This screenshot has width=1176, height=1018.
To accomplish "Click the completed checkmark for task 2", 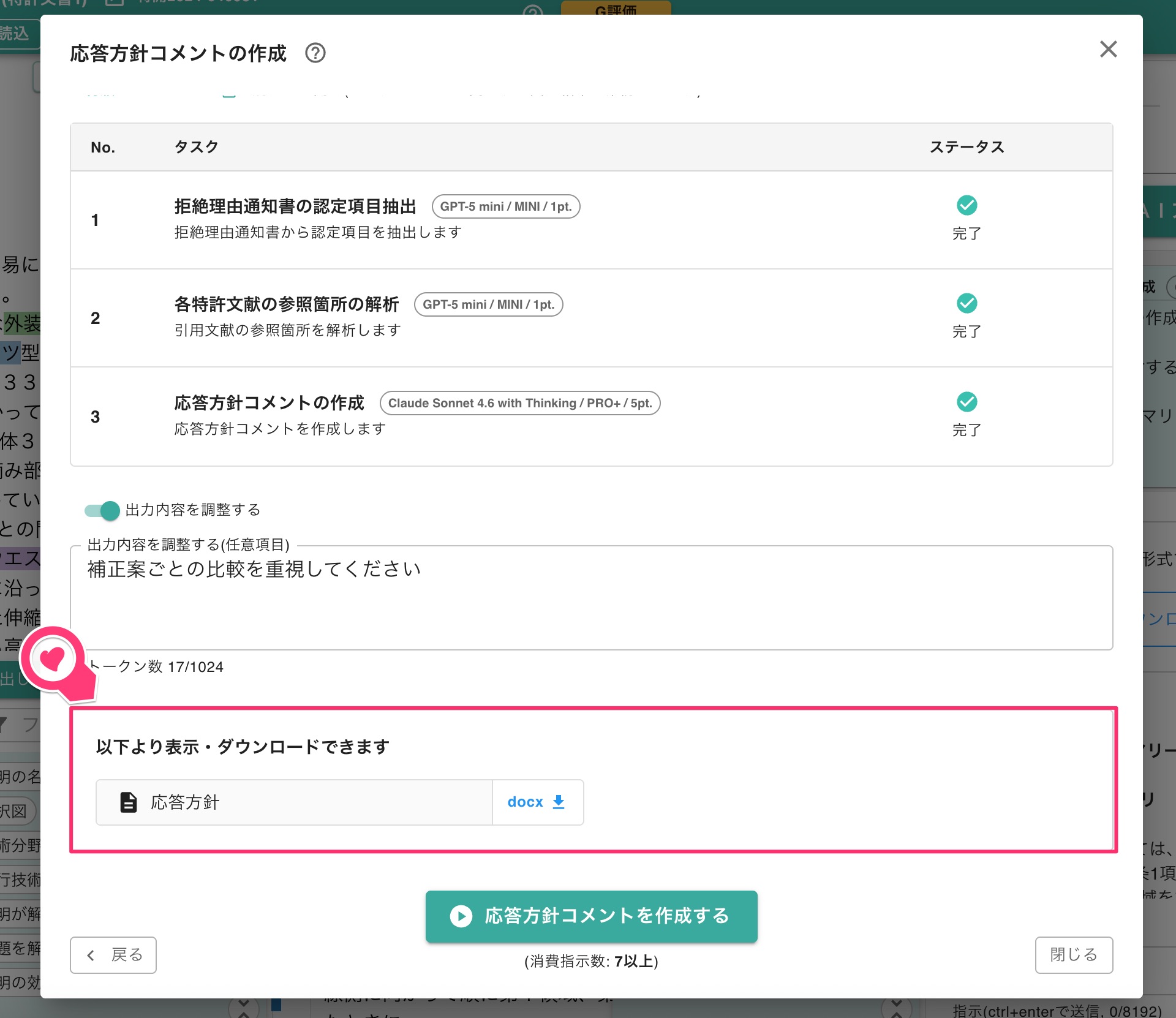I will [x=967, y=303].
